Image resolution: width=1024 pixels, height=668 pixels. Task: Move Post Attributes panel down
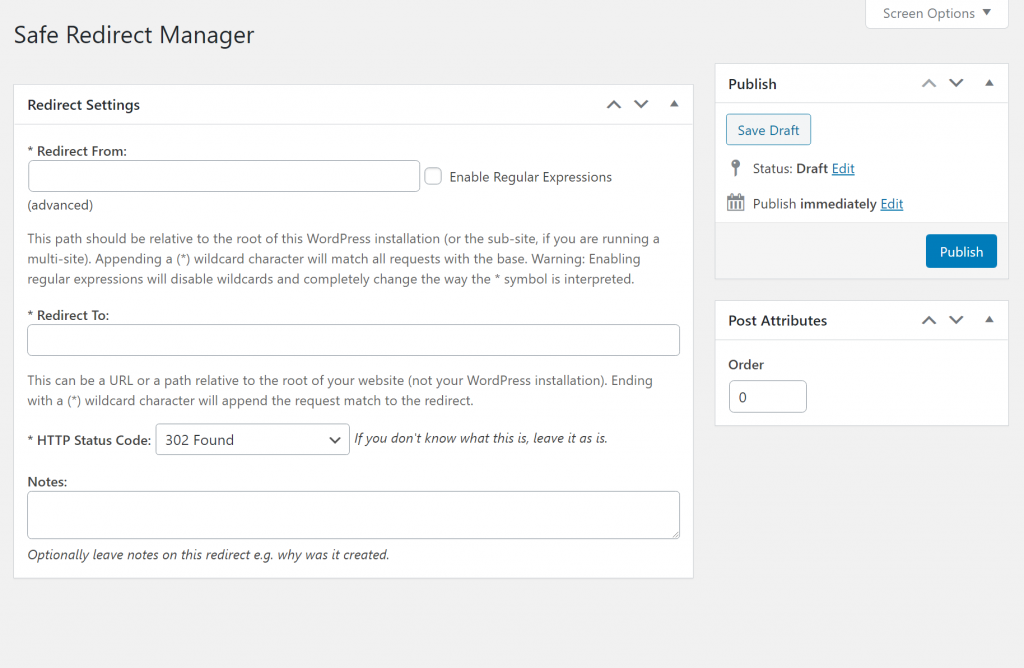click(x=957, y=321)
